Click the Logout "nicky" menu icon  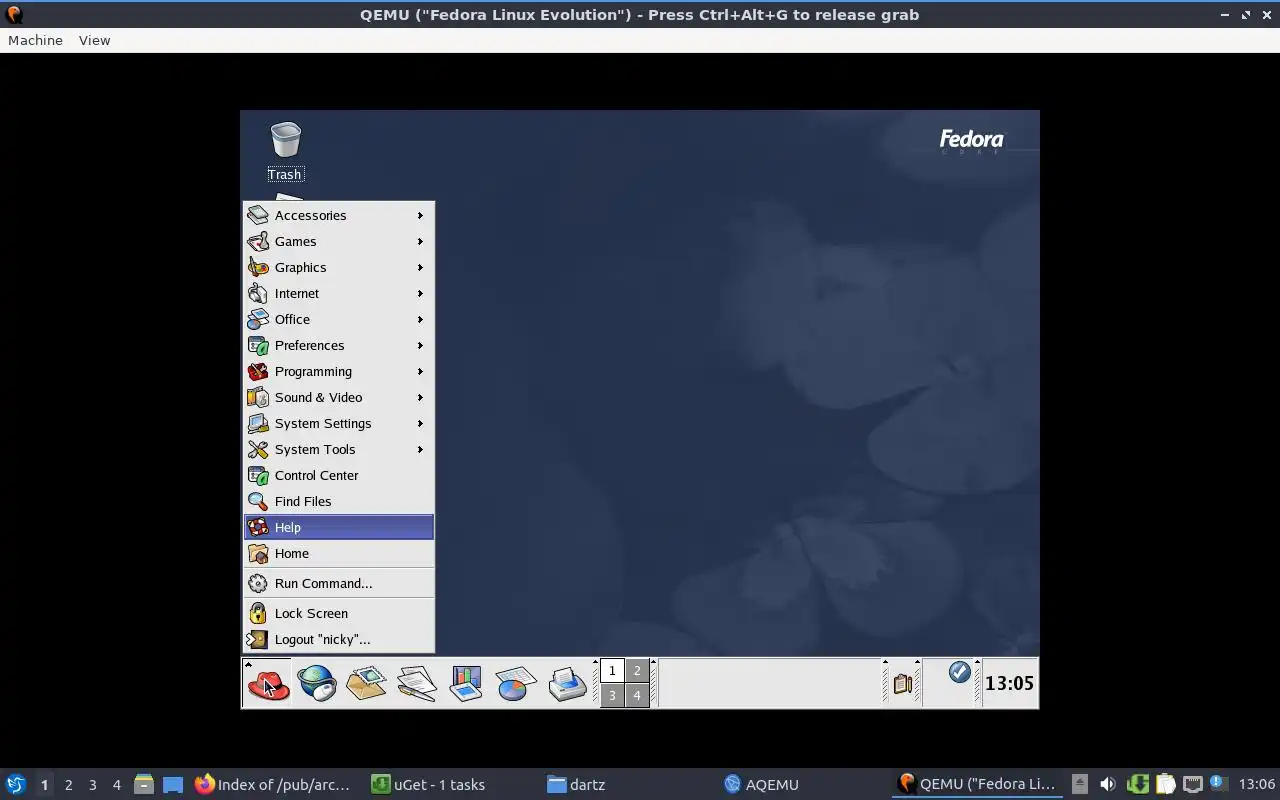click(258, 639)
